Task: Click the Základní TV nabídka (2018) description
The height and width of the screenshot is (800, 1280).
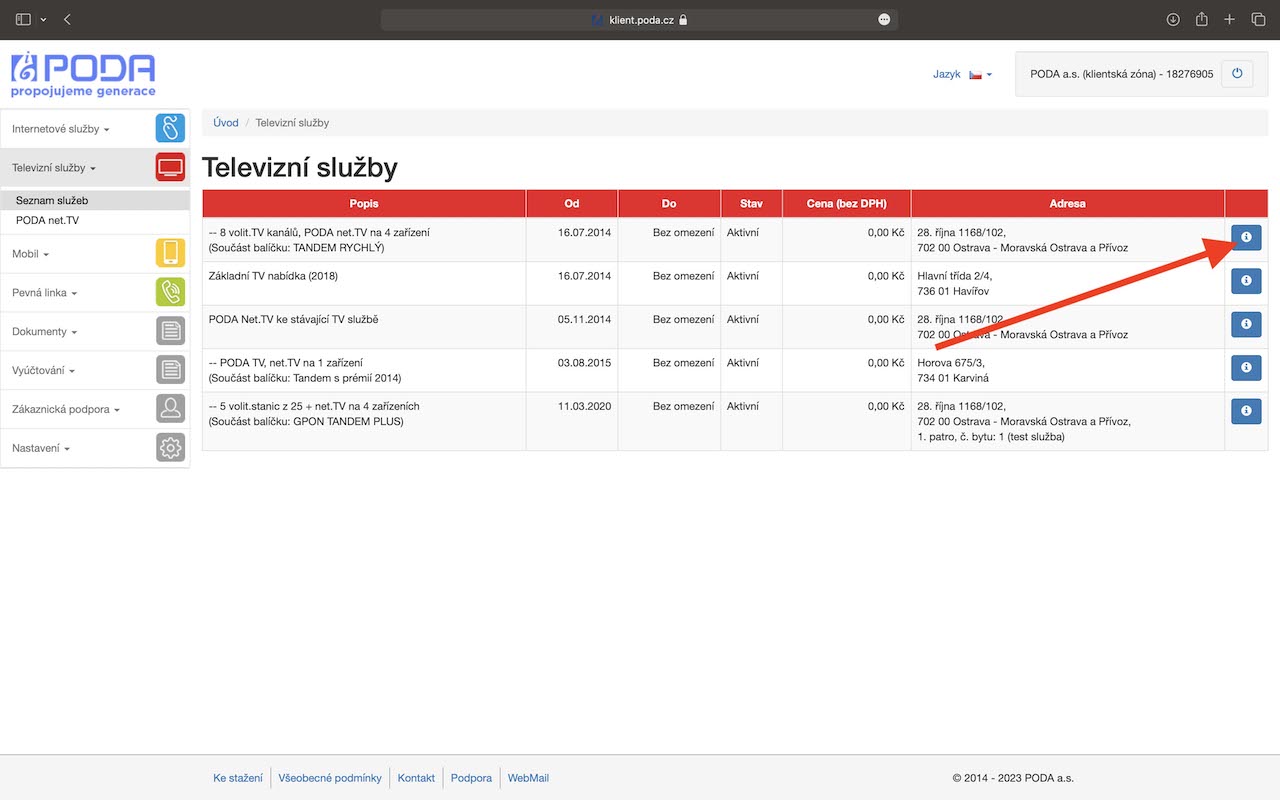Action: tap(273, 276)
